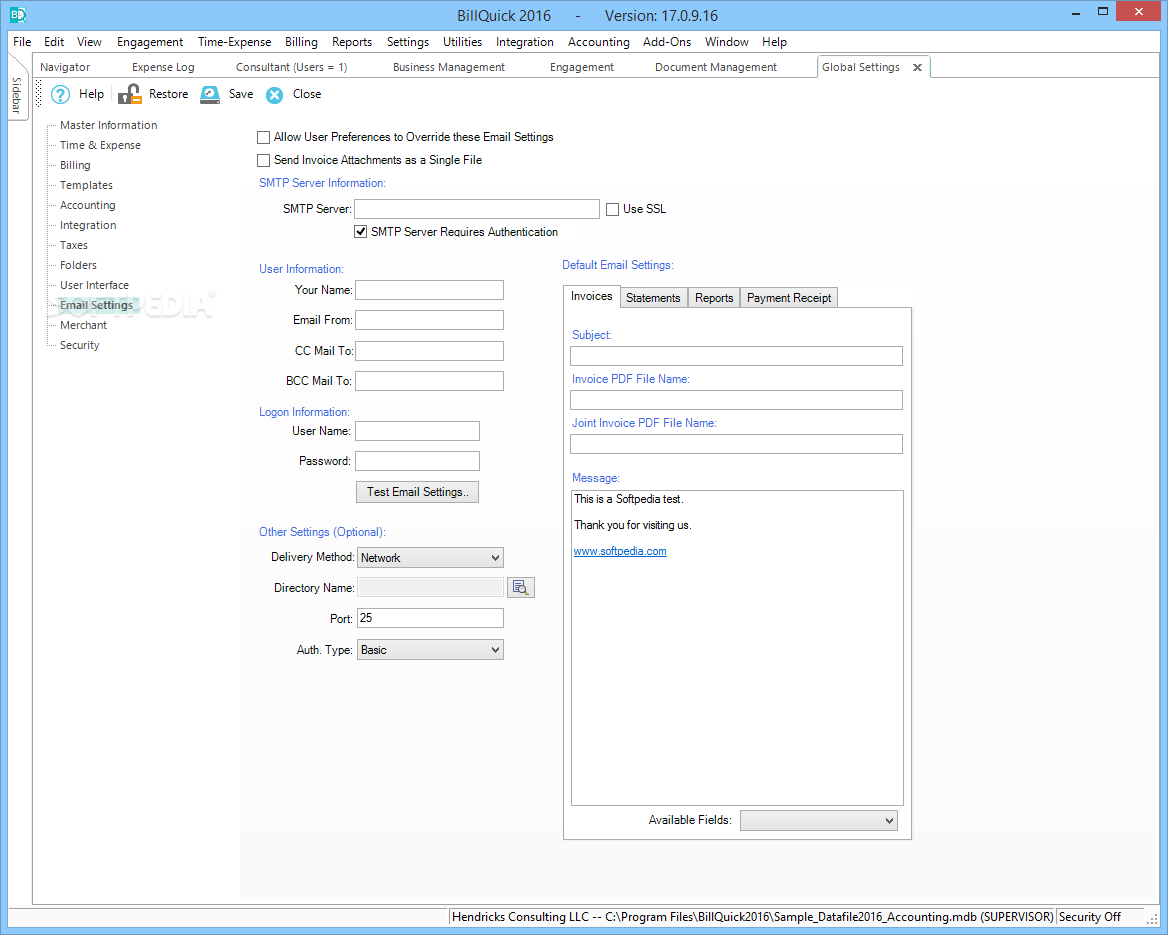Click the Port number field

pos(430,618)
